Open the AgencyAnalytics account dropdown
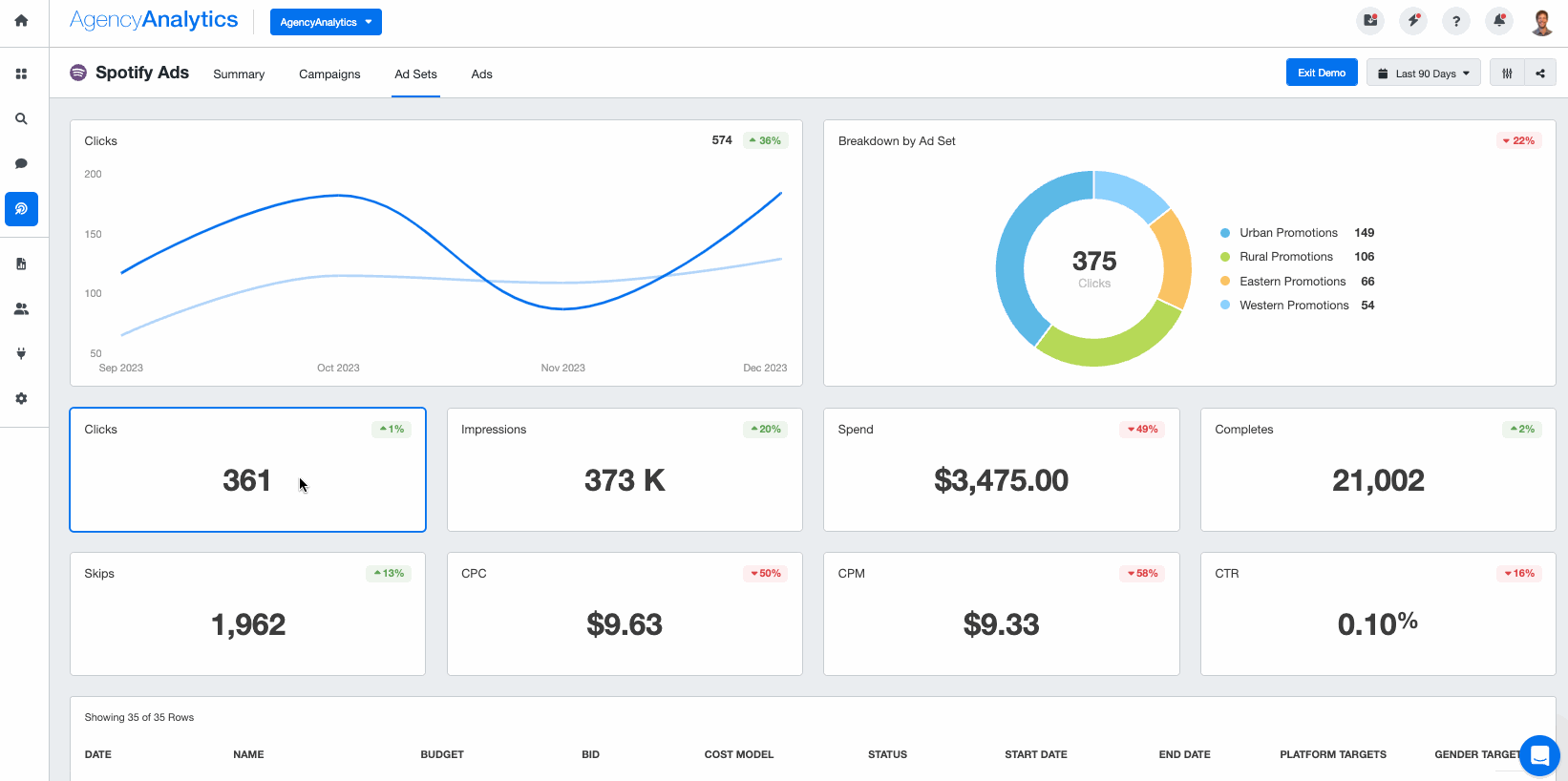Viewport: 1568px width, 781px height. (326, 22)
